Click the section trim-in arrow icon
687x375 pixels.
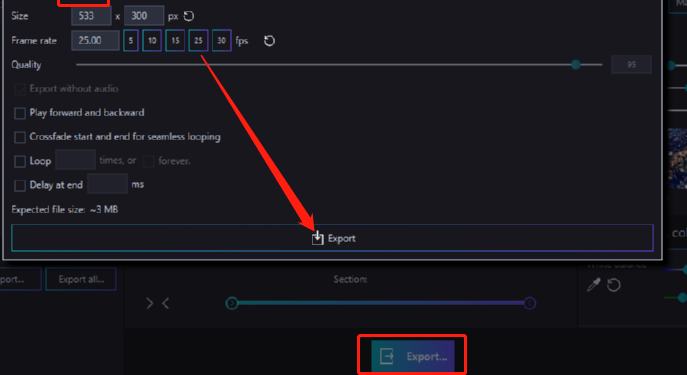(x=150, y=303)
